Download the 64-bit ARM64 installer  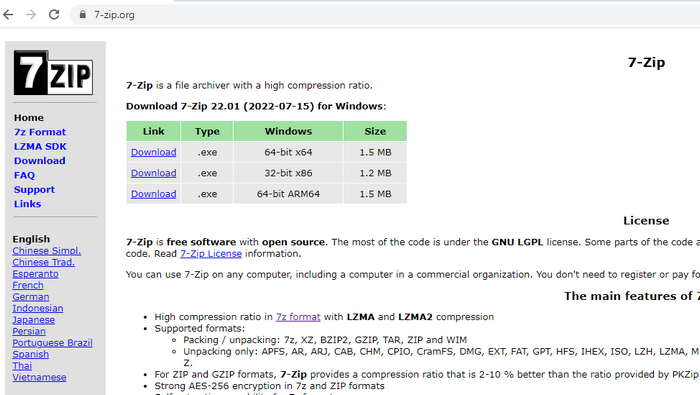click(x=153, y=194)
